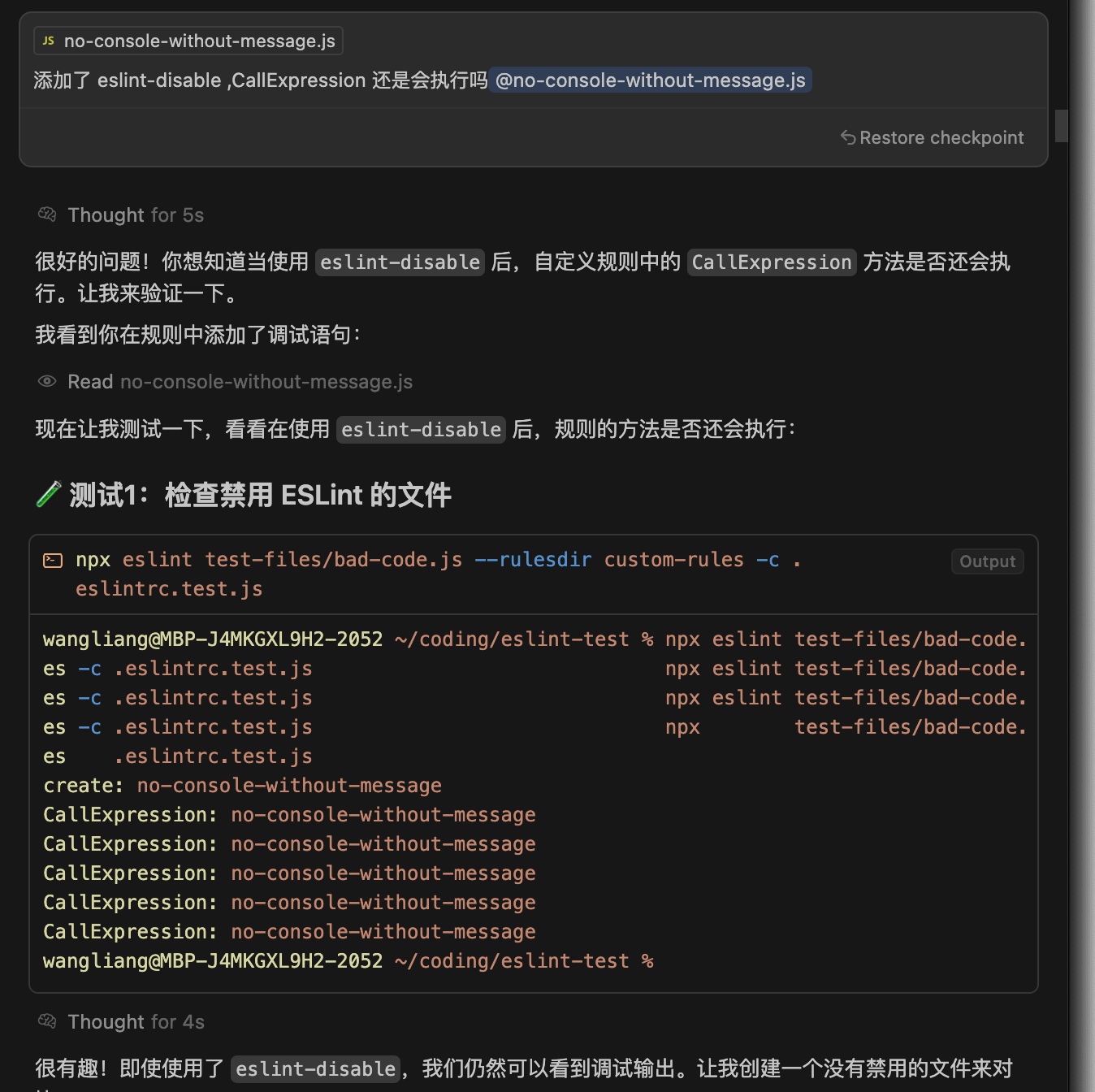Click the undo arrow next to Restore checkpoint
This screenshot has height=1092, width=1095.
(848, 137)
